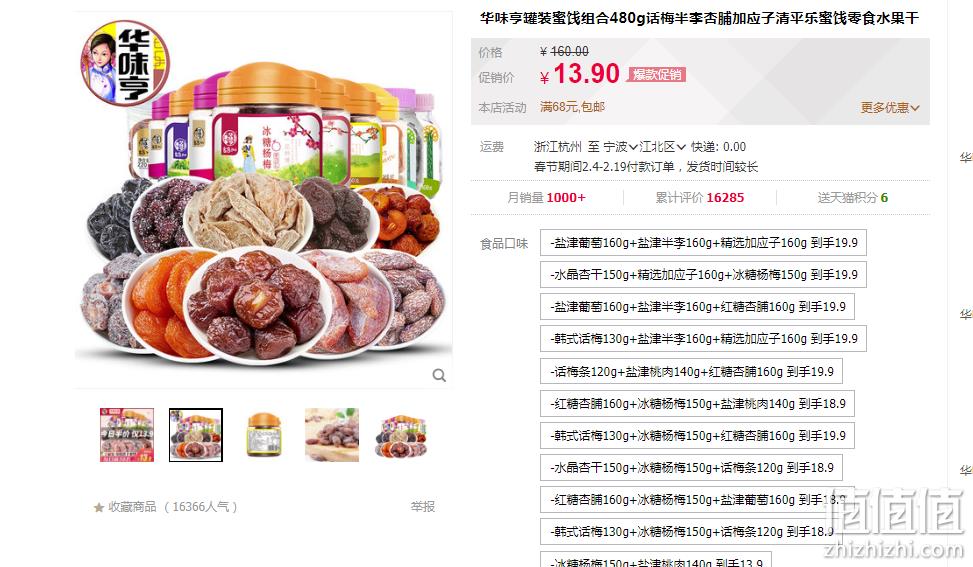Choose flavor 盐津葡萄+盐津半李+精选加应子
Image resolution: width=973 pixels, height=567 pixels.
tap(703, 243)
